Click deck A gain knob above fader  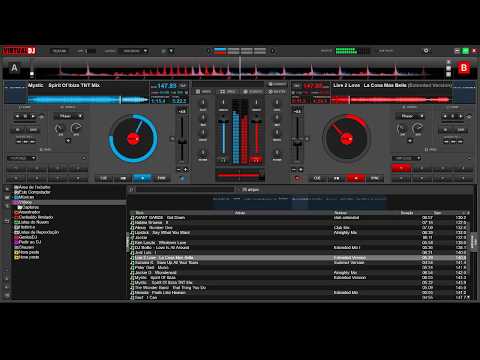(x=223, y=103)
